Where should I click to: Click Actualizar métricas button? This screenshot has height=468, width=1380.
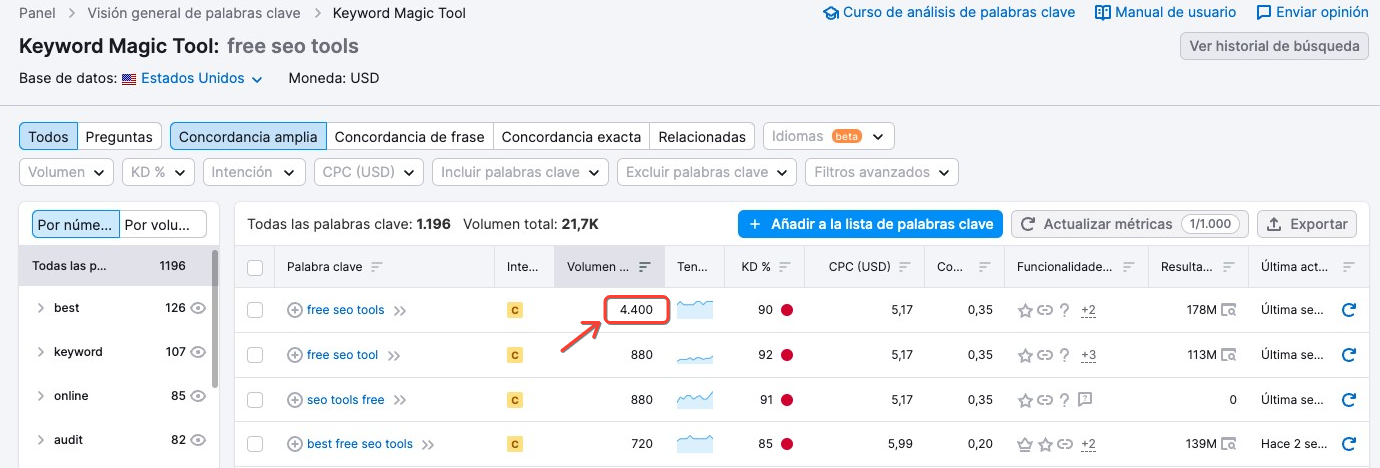click(1129, 224)
